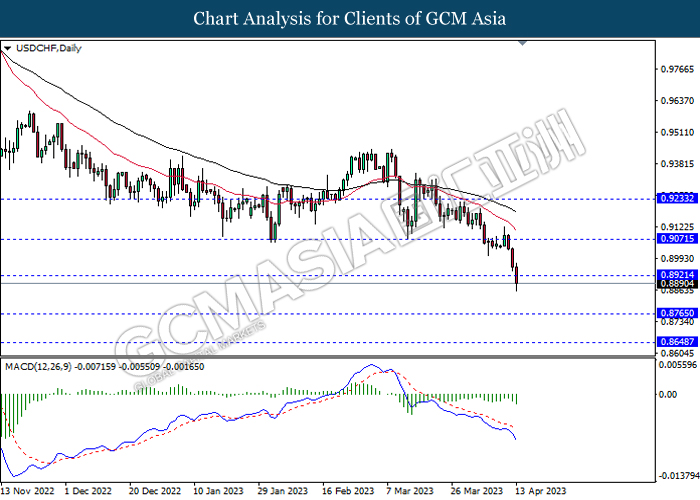
Task: Click the MACD -0.013794 scale value
Action: point(678,475)
